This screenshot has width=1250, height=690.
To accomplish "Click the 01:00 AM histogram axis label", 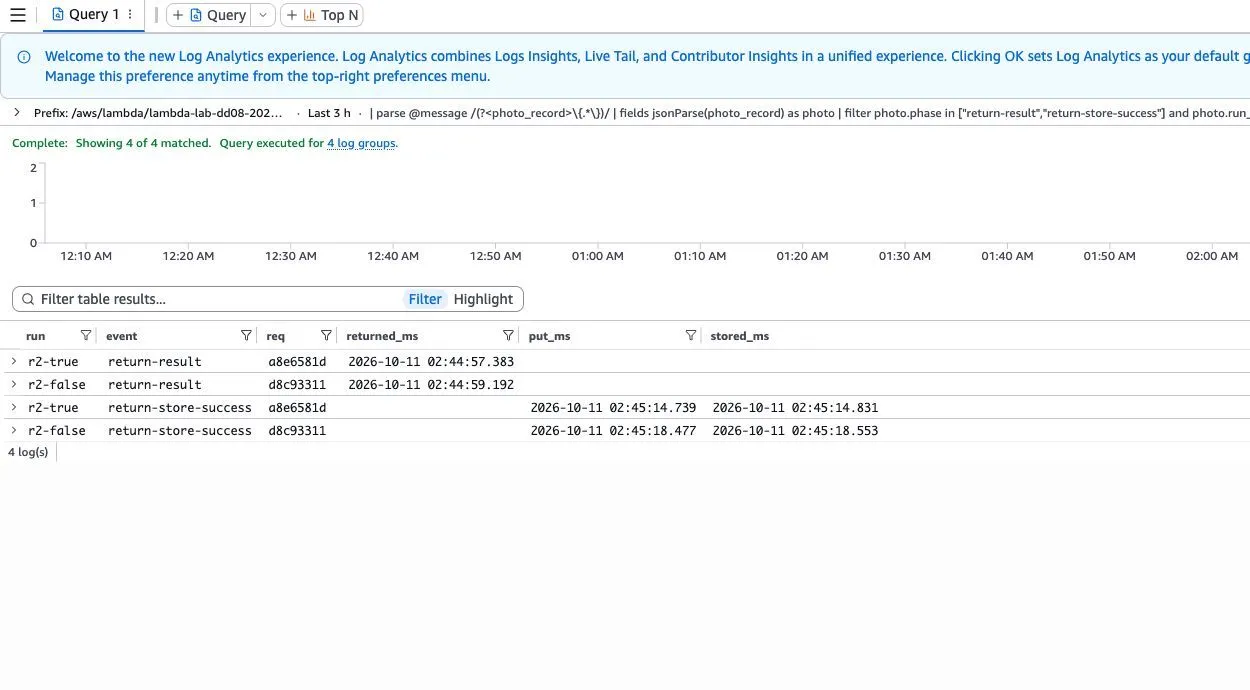I will tap(597, 256).
